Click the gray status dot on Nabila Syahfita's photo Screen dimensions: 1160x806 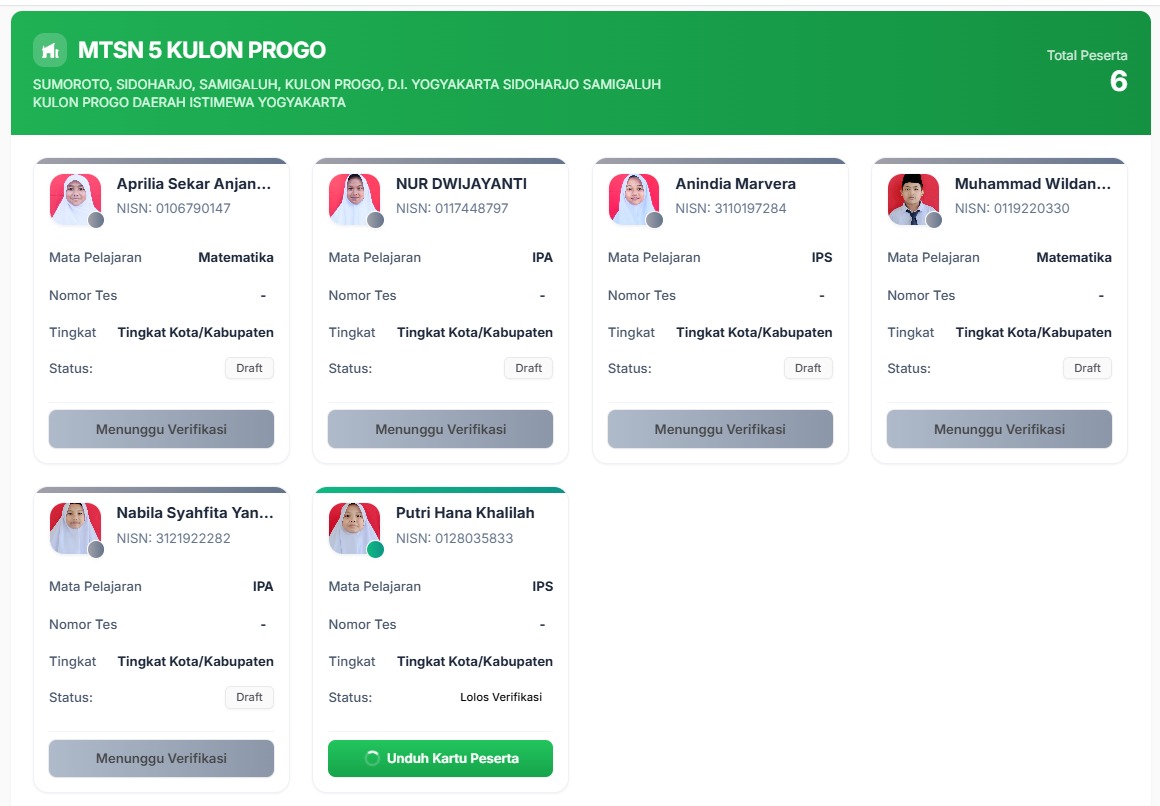96,549
